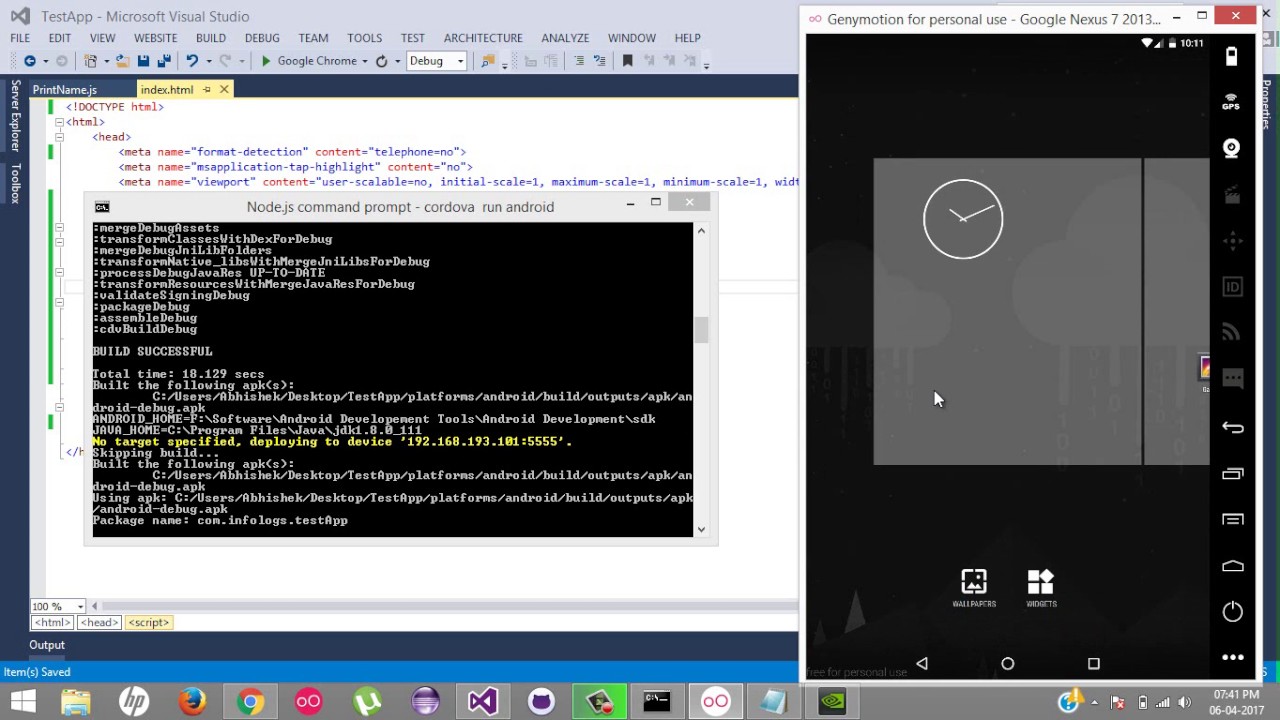Image resolution: width=1280 pixels, height=720 pixels.
Task: Select <html> breadcrumb tag
Action: (53, 622)
